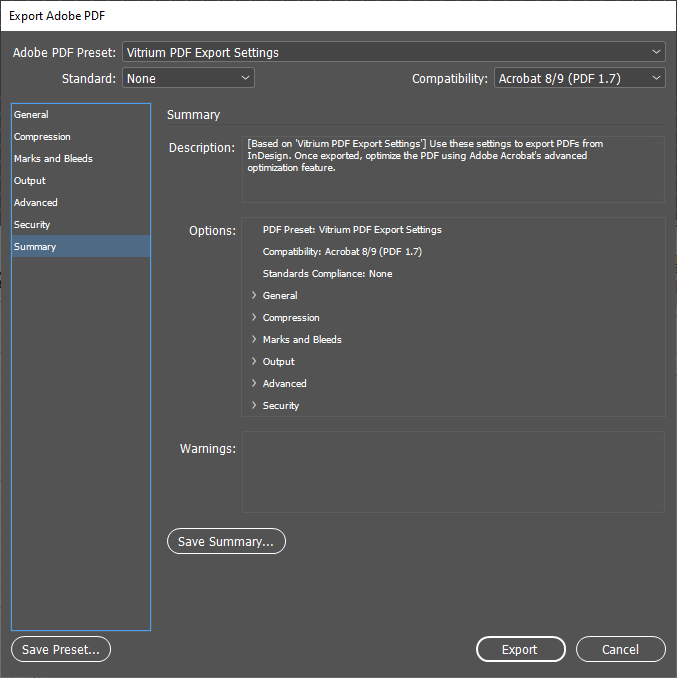Click the Export button

click(x=521, y=649)
